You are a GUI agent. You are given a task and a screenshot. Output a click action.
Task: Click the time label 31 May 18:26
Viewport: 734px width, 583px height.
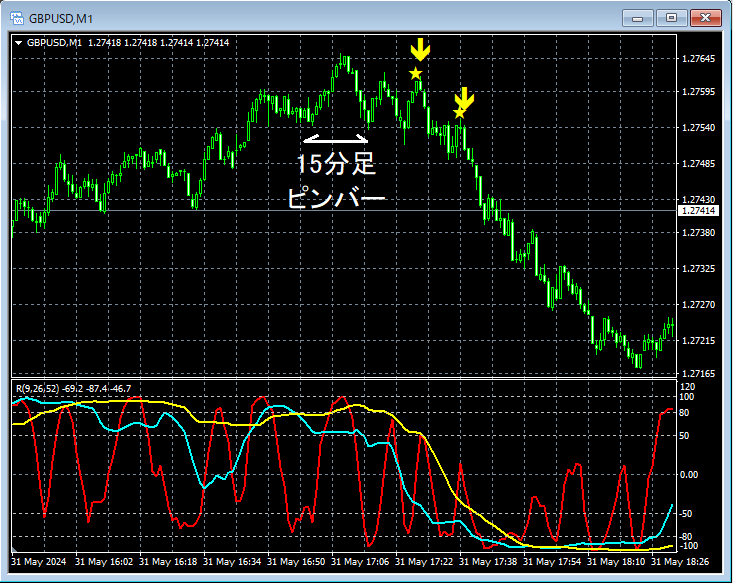pyautogui.click(x=680, y=561)
